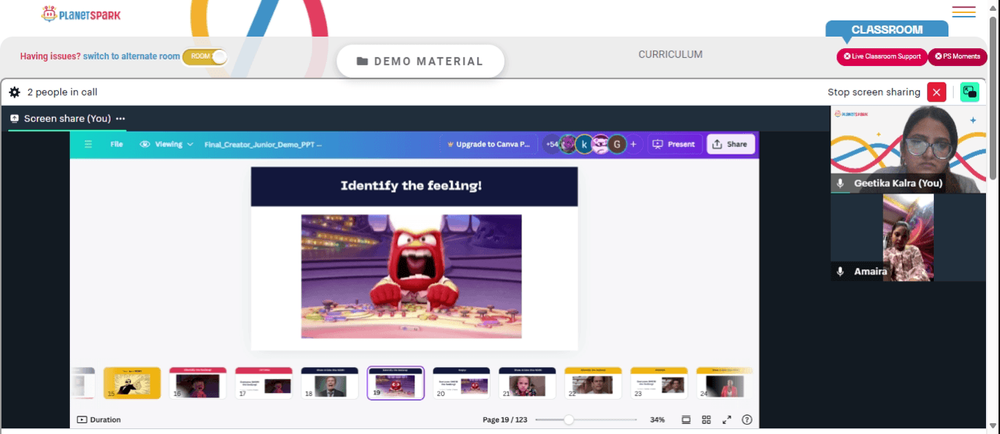Open the Classroom tab
The image size is (1000, 434).
pos(886,29)
